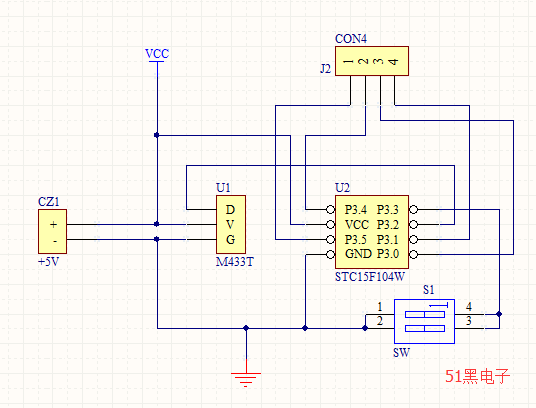Select the U1 M433T module body
This screenshot has height=408, width=536.
point(231,224)
